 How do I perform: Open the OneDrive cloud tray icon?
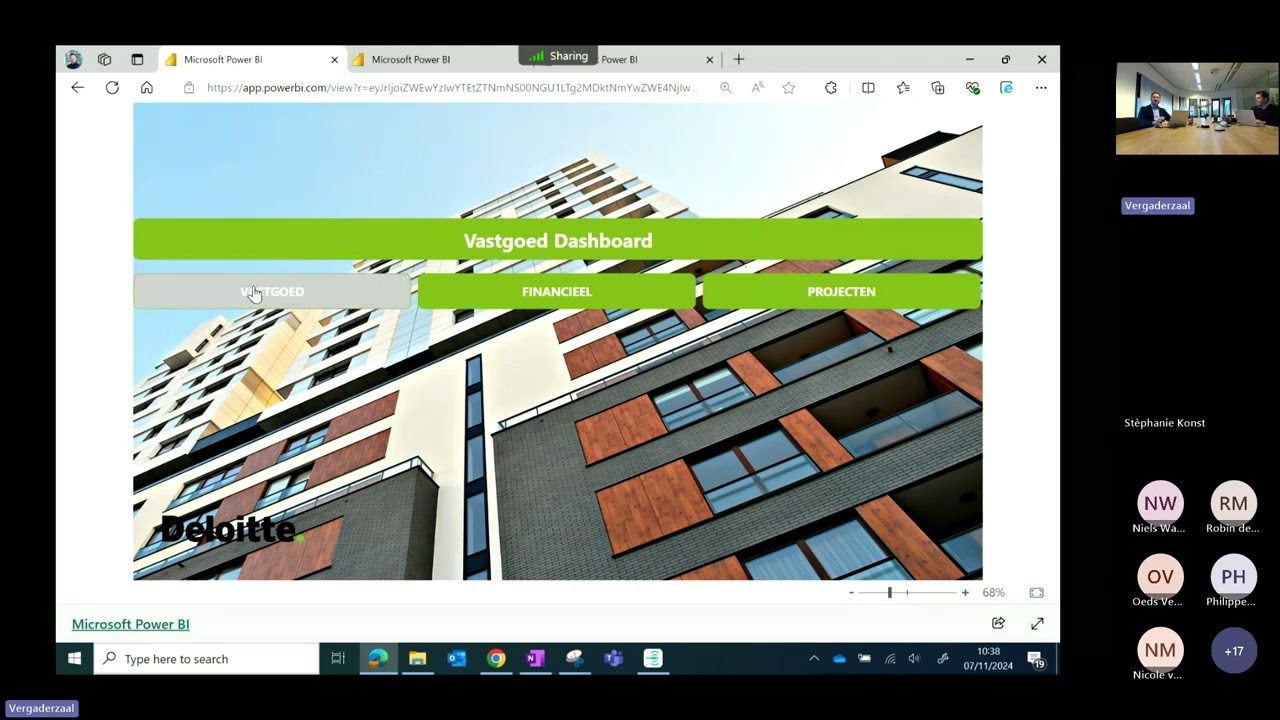coord(839,658)
